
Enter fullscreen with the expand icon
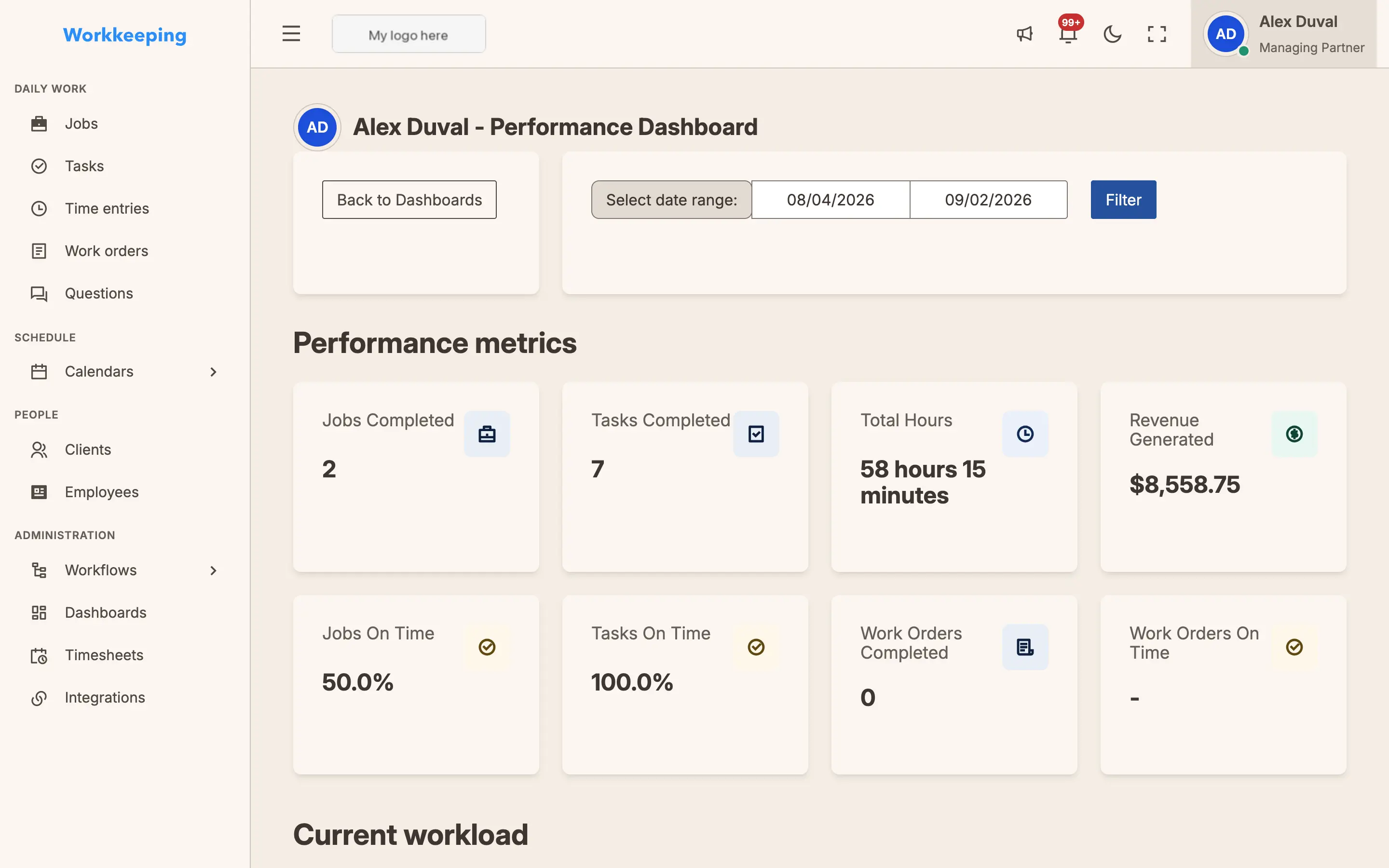point(1157,34)
